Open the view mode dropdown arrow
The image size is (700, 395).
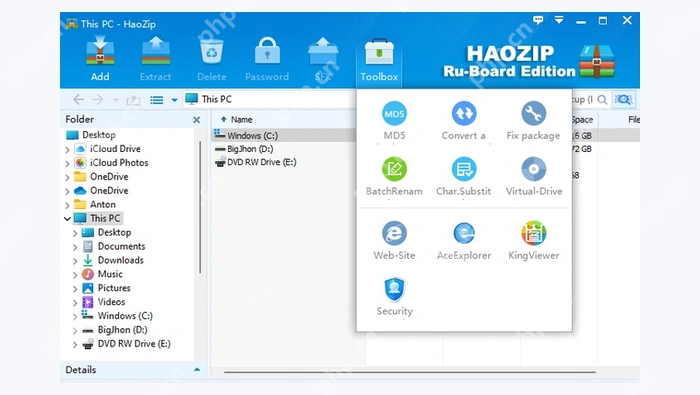click(x=175, y=100)
